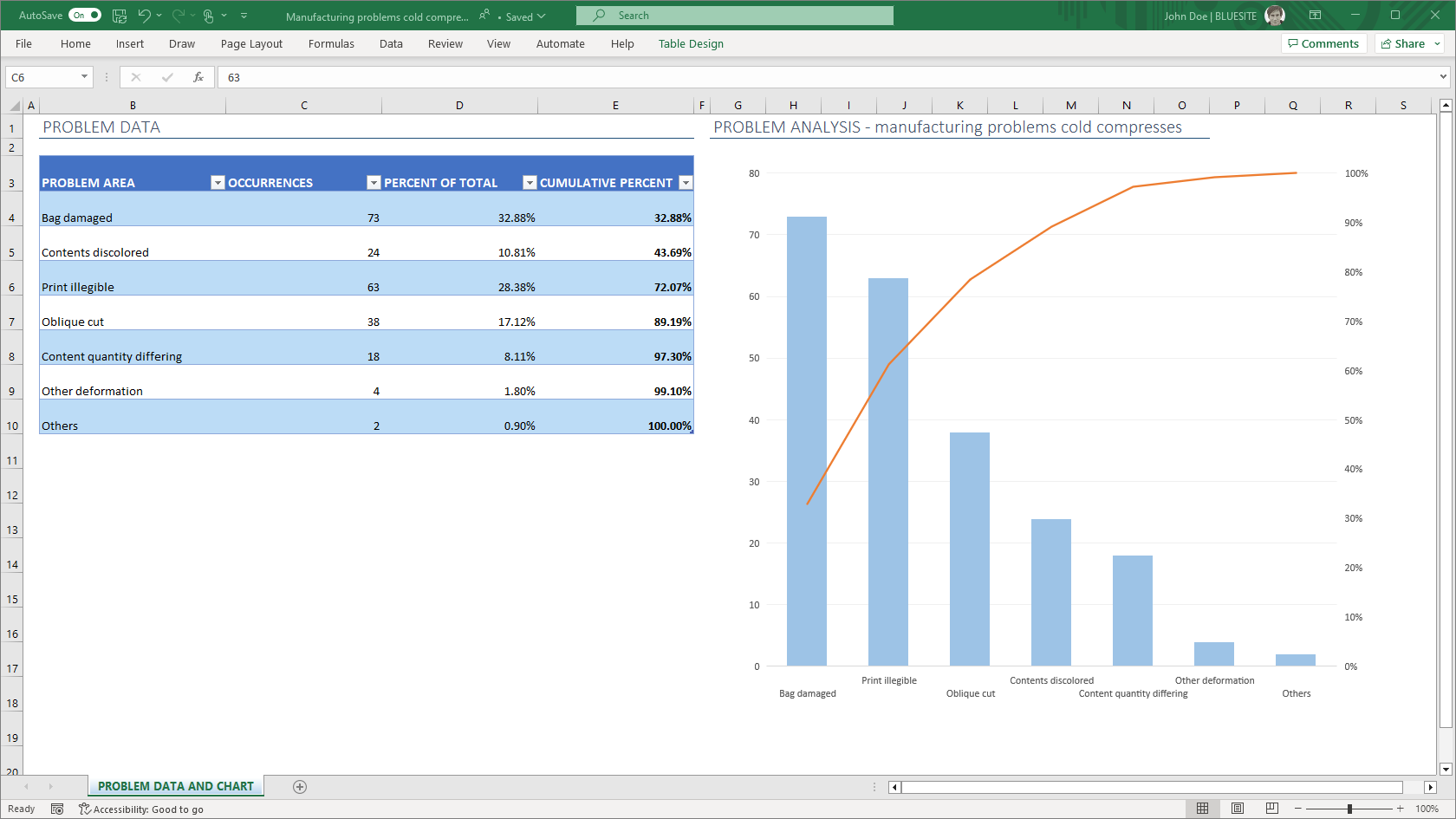Open Ribbon Display Options icon
Image resolution: width=1456 pixels, height=819 pixels.
[x=1315, y=16]
